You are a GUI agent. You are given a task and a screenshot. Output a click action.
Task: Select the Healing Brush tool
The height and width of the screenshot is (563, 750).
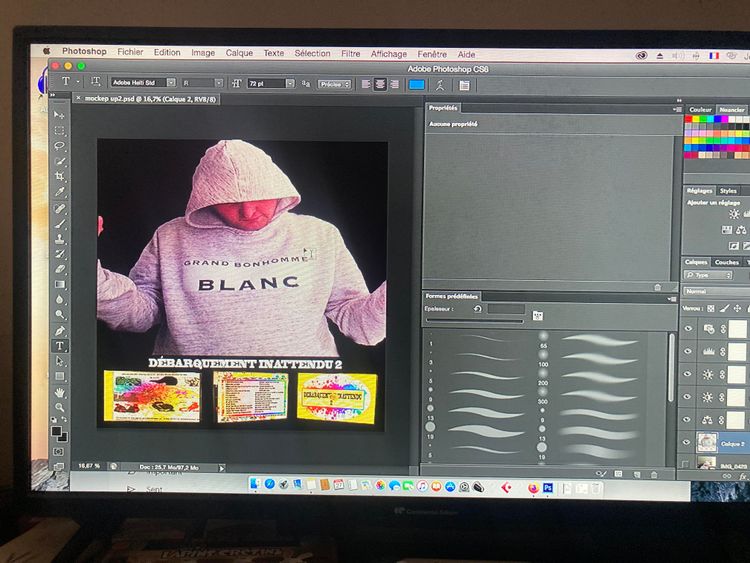pyautogui.click(x=59, y=208)
